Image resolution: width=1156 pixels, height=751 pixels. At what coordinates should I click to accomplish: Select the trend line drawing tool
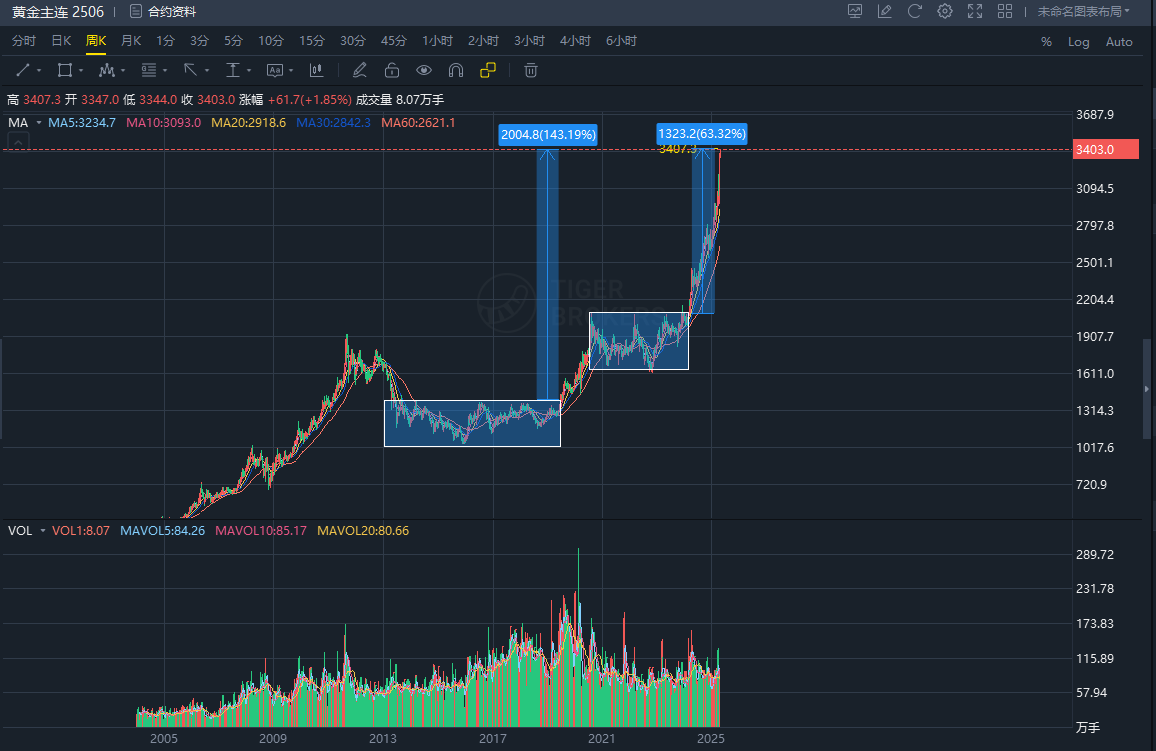22,70
